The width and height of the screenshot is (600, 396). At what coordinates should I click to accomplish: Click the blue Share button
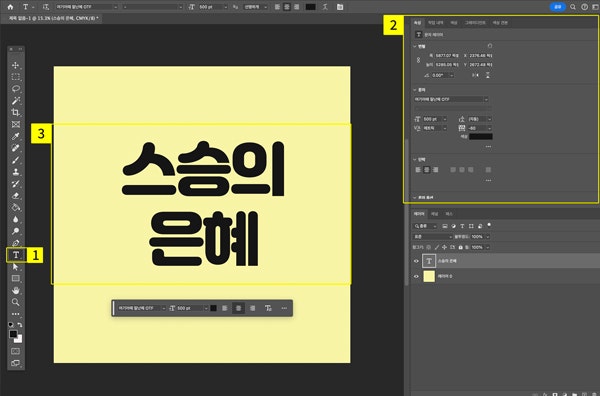click(x=558, y=7)
